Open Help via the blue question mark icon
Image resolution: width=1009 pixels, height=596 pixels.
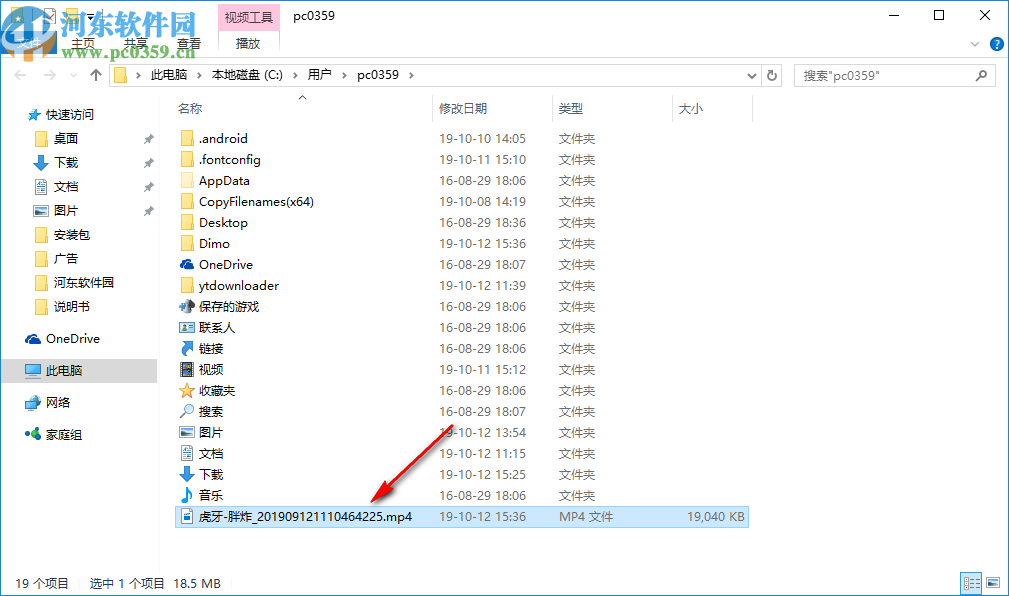(x=996, y=44)
